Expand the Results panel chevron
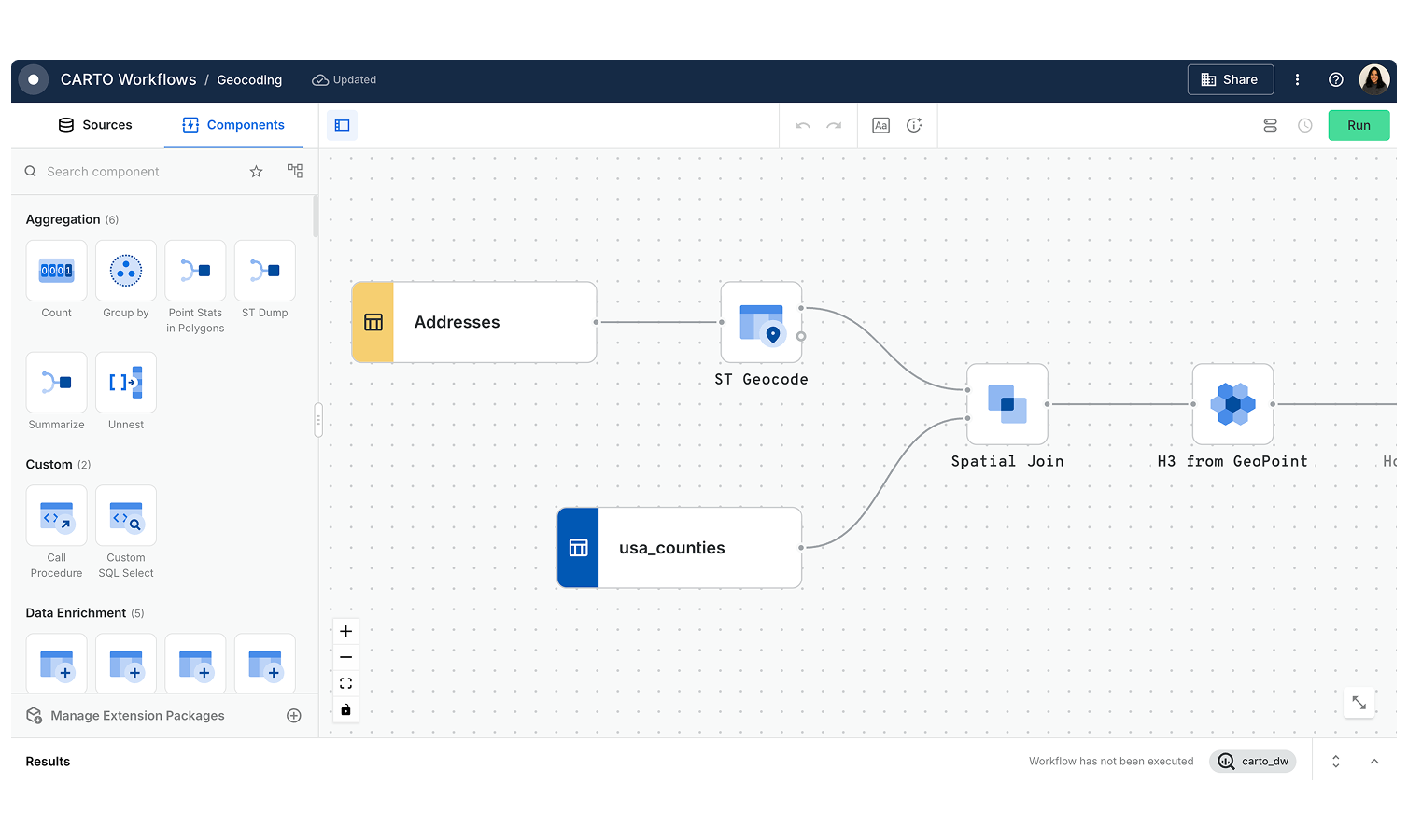 click(1374, 762)
